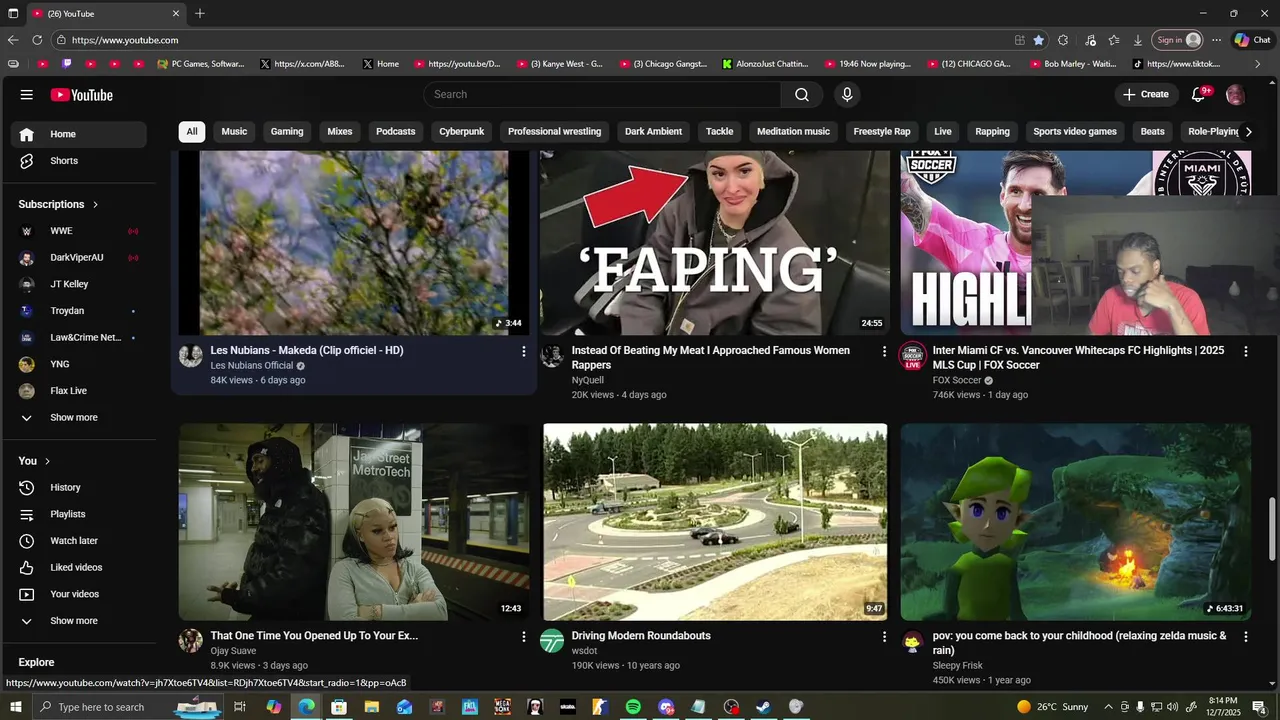
Task: Open options for Driving Modern Roundabouts video
Action: point(884,636)
